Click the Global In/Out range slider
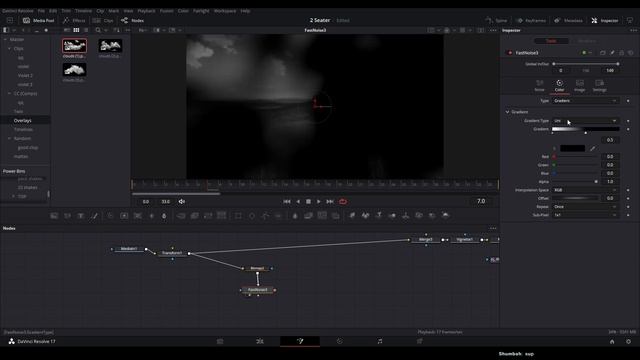Viewport: 640px width, 360px height. click(585, 64)
